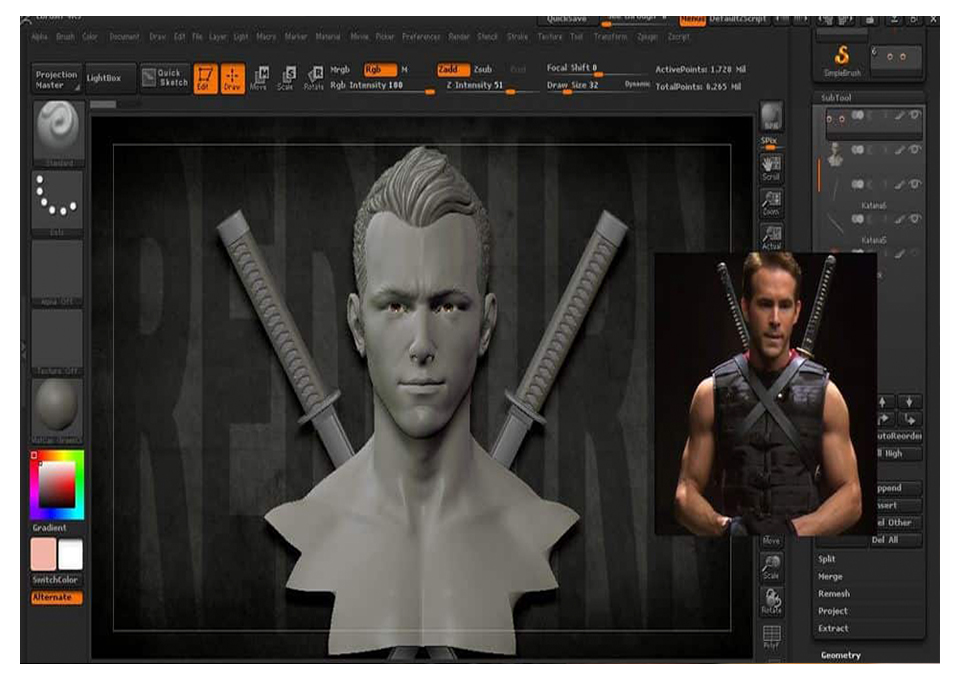
Task: Select Scale mode in the top toolbar
Action: (286, 78)
